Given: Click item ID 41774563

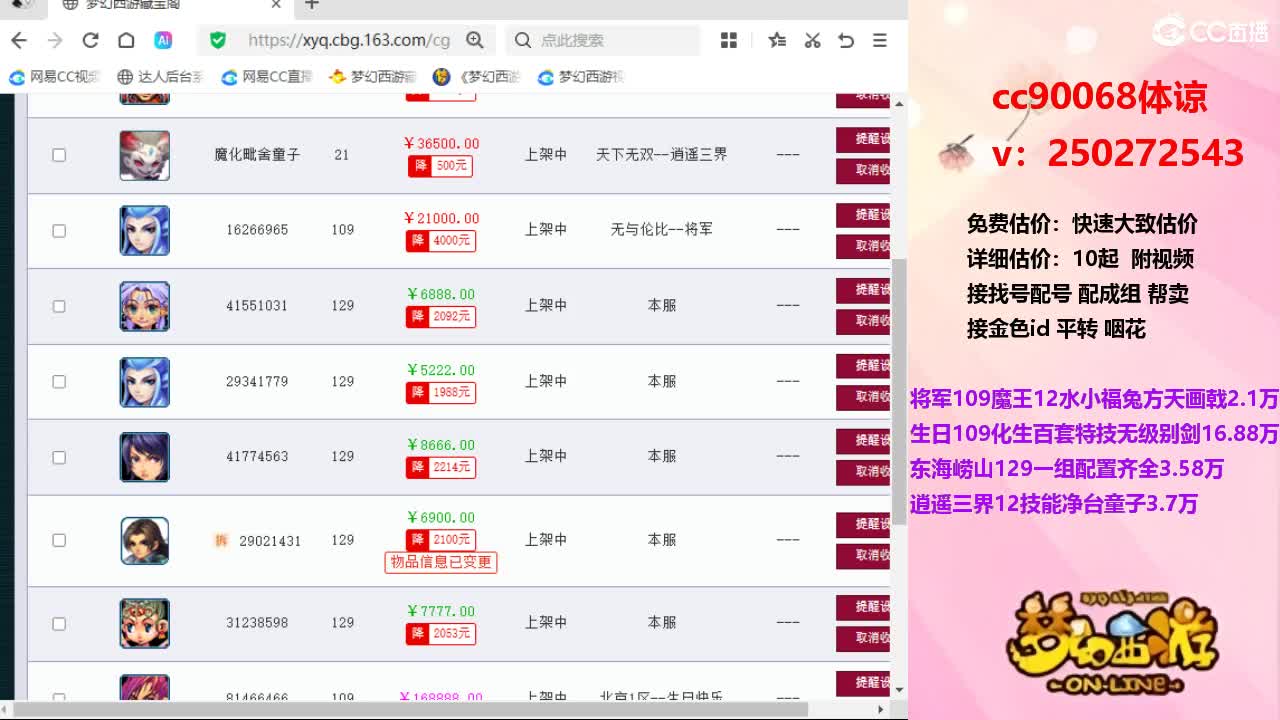Looking at the screenshot, I should pyautogui.click(x=257, y=456).
